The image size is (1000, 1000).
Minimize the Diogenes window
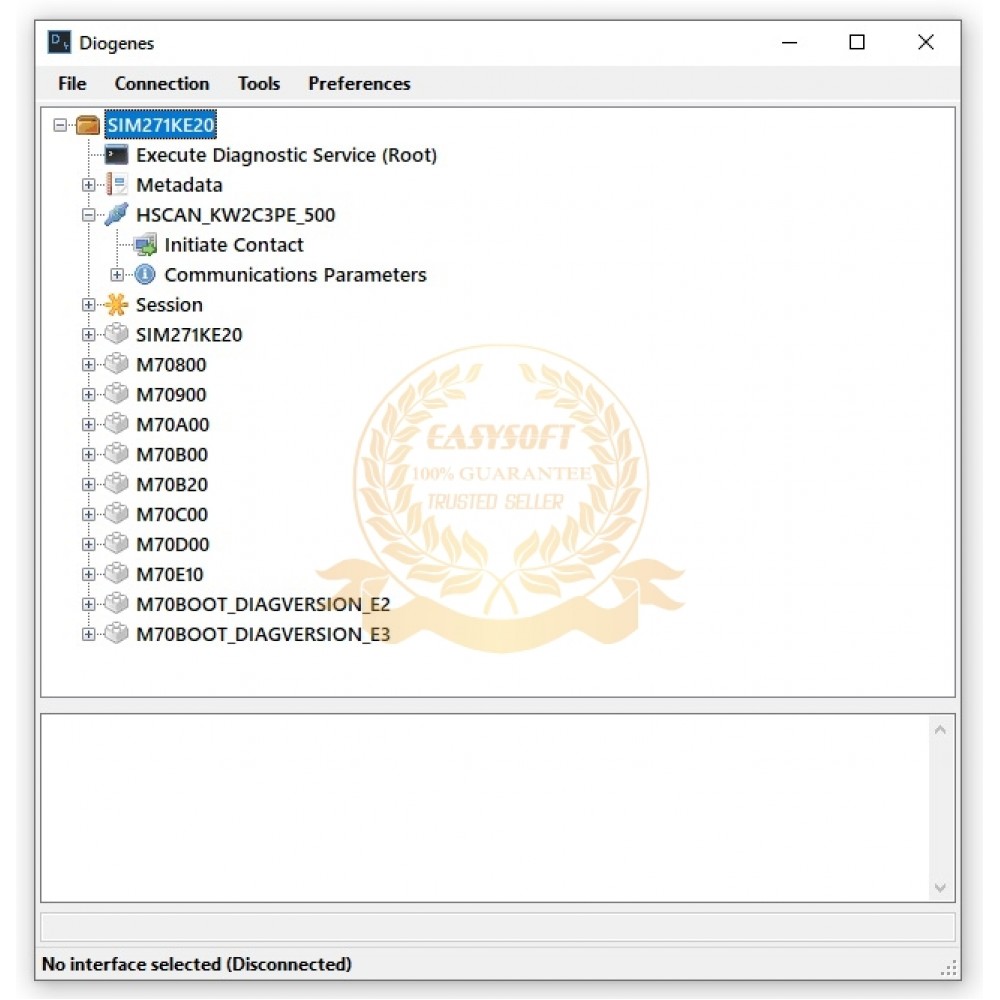click(x=790, y=43)
